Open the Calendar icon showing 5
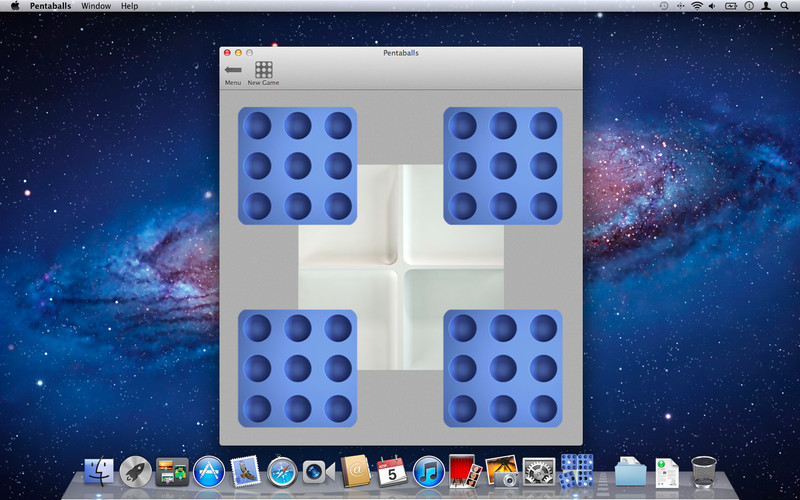The image size is (800, 500). [x=392, y=471]
